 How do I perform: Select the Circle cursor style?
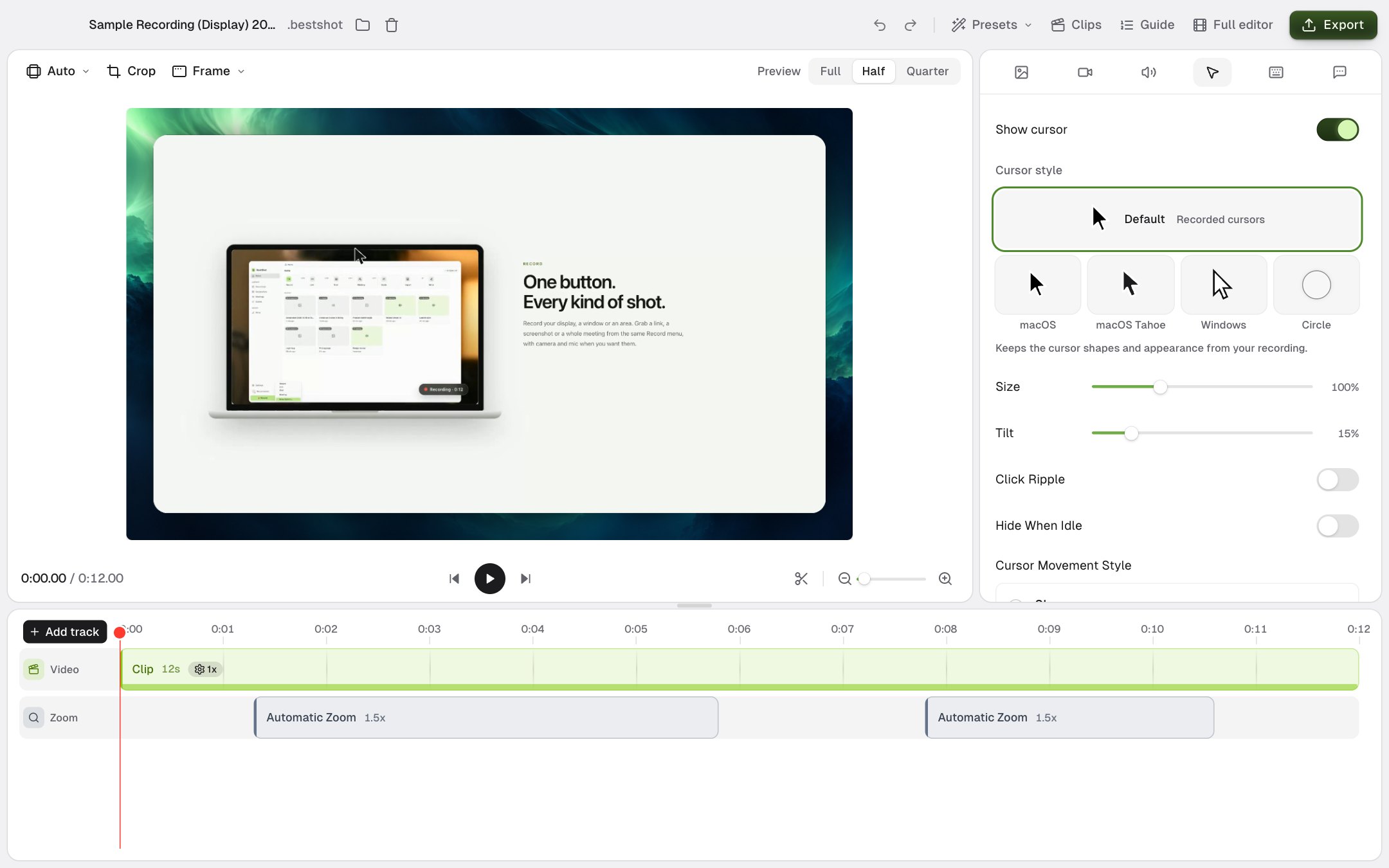point(1316,285)
